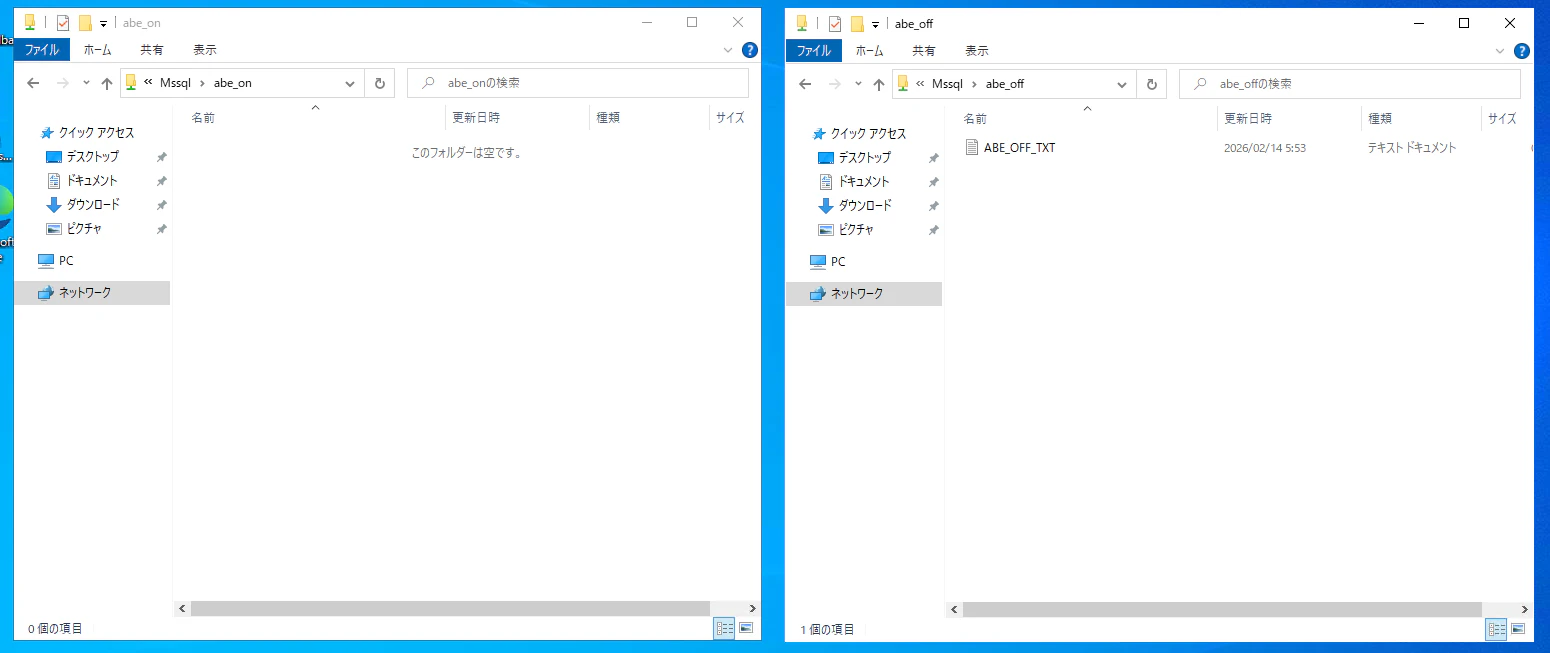Select クイック アクセス in abe_off sidebar

tap(868, 133)
